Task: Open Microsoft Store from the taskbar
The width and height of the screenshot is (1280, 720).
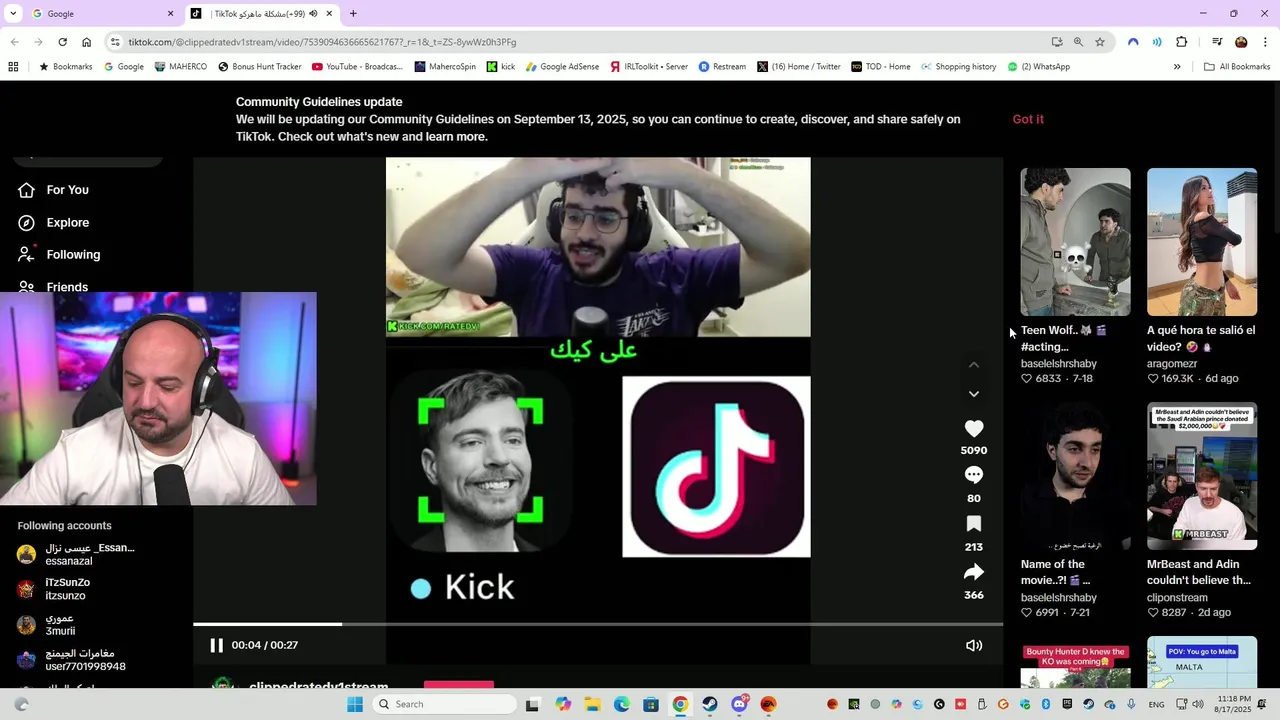Action: pyautogui.click(x=651, y=704)
